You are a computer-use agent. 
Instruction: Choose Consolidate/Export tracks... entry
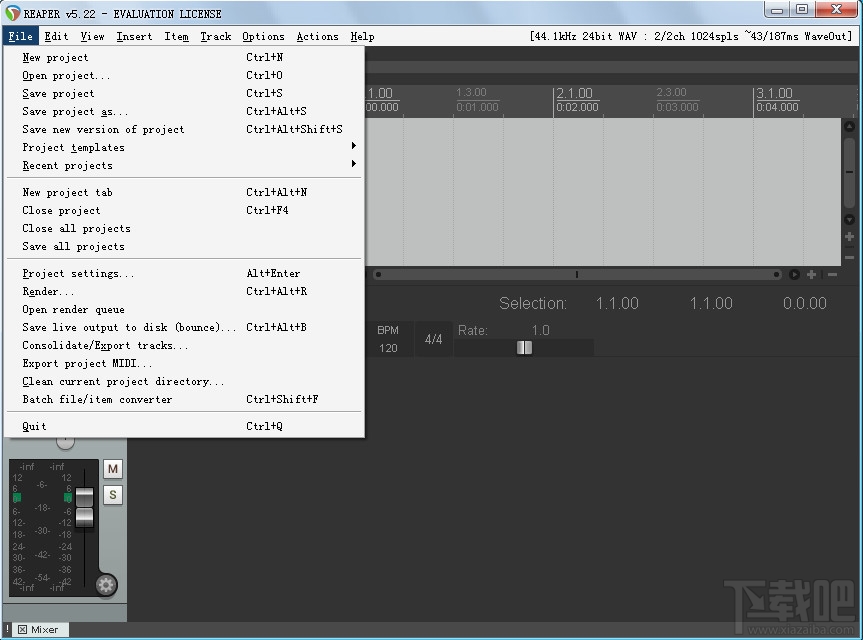(184, 346)
